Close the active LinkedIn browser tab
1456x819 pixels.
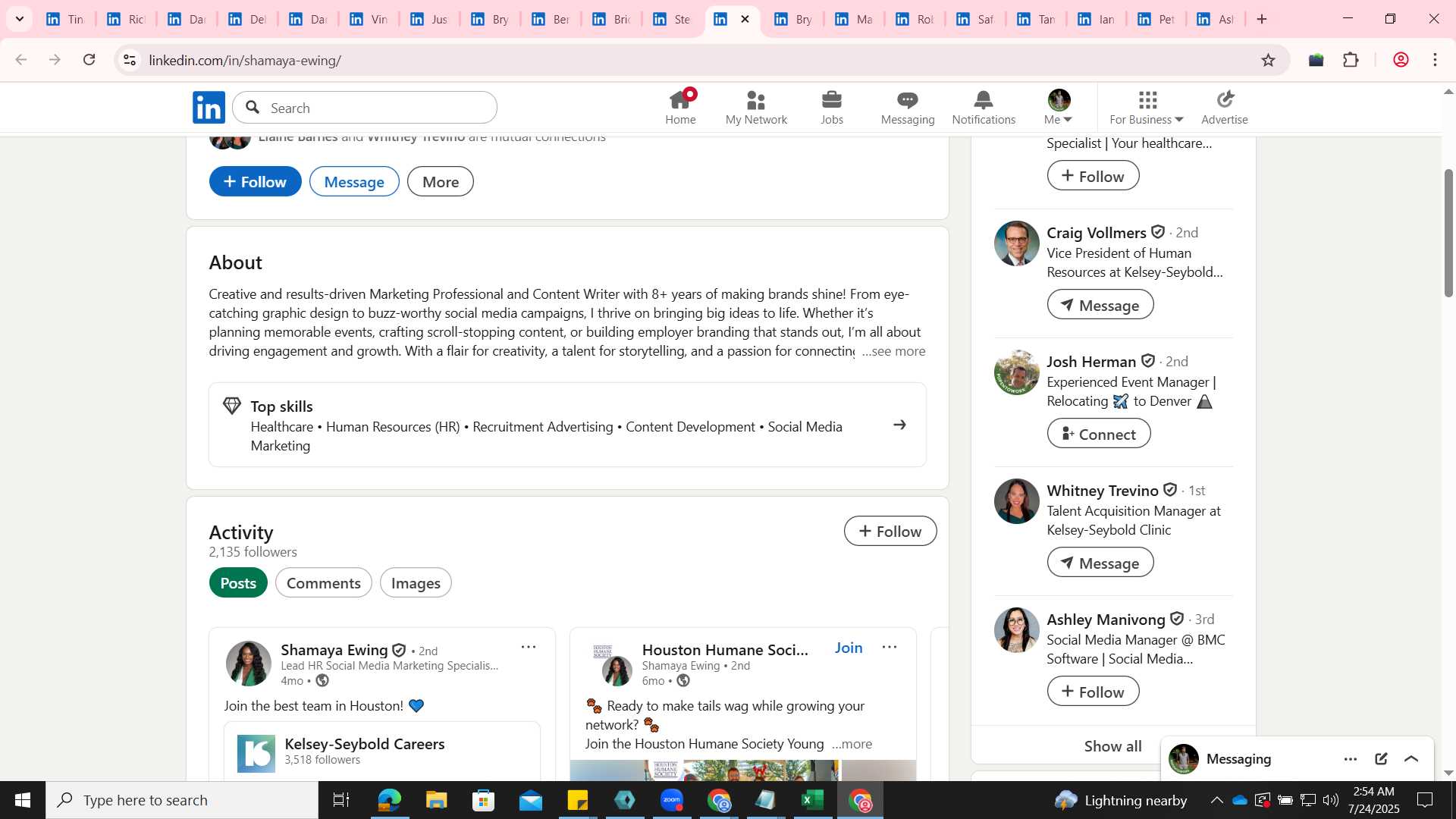745,19
